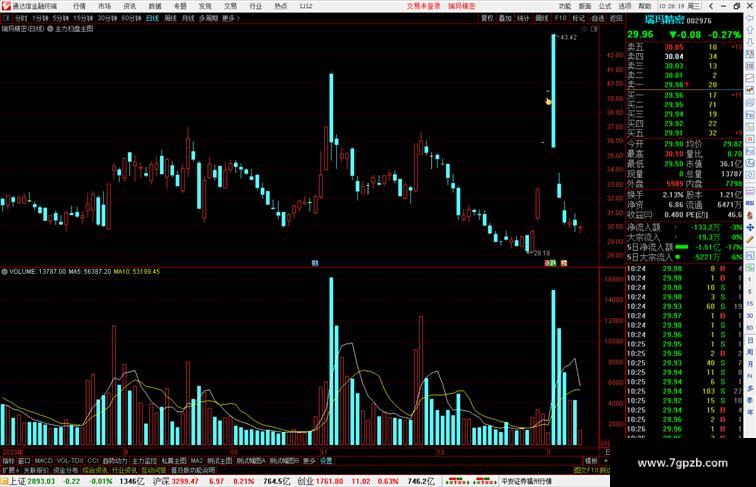Click the move cross icon in right sidebar

[750, 227]
